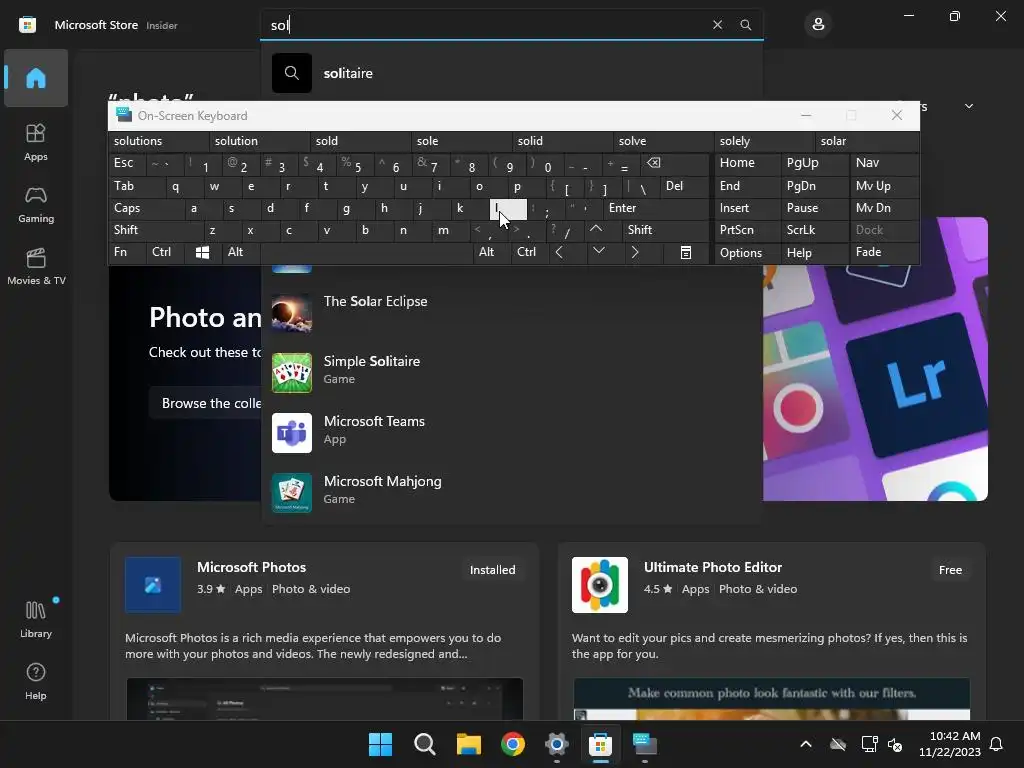Click the space bar on On-Screen Keyboard
This screenshot has width=1024, height=768.
click(x=366, y=253)
